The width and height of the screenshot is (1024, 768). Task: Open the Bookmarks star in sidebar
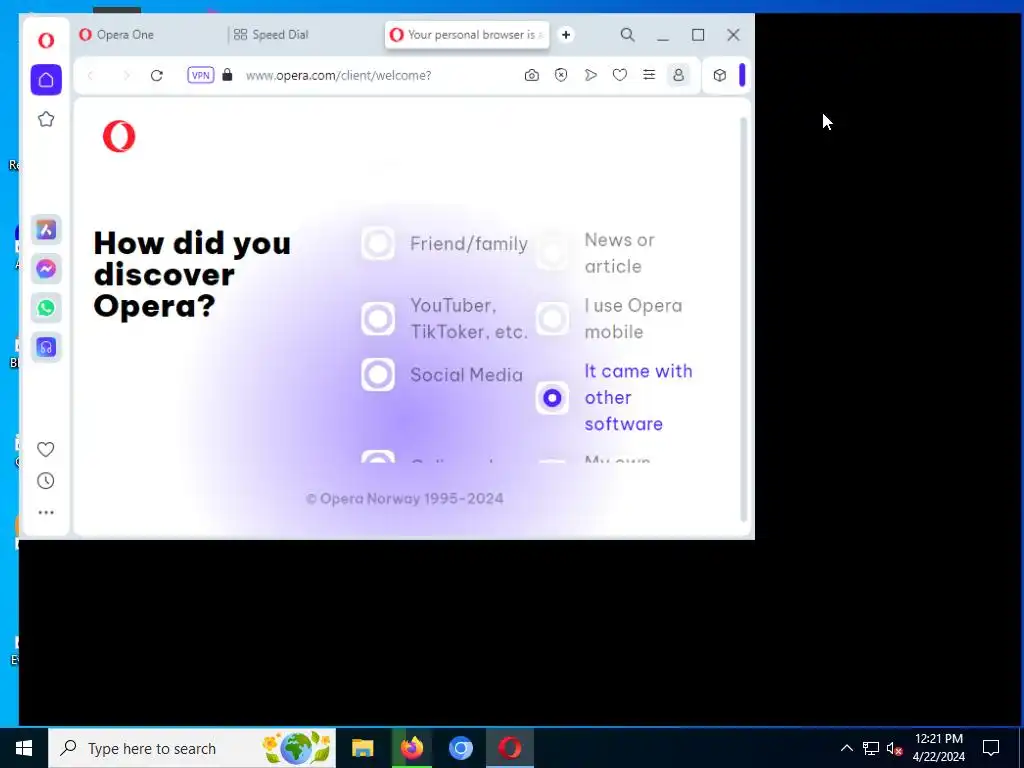point(46,119)
